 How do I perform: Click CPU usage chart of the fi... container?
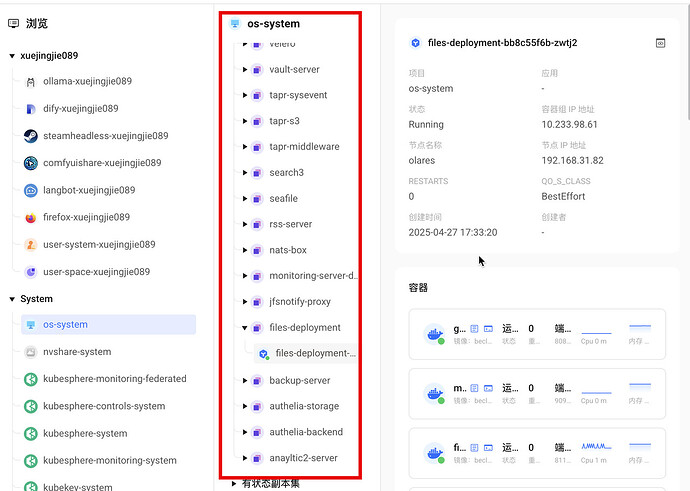596,447
